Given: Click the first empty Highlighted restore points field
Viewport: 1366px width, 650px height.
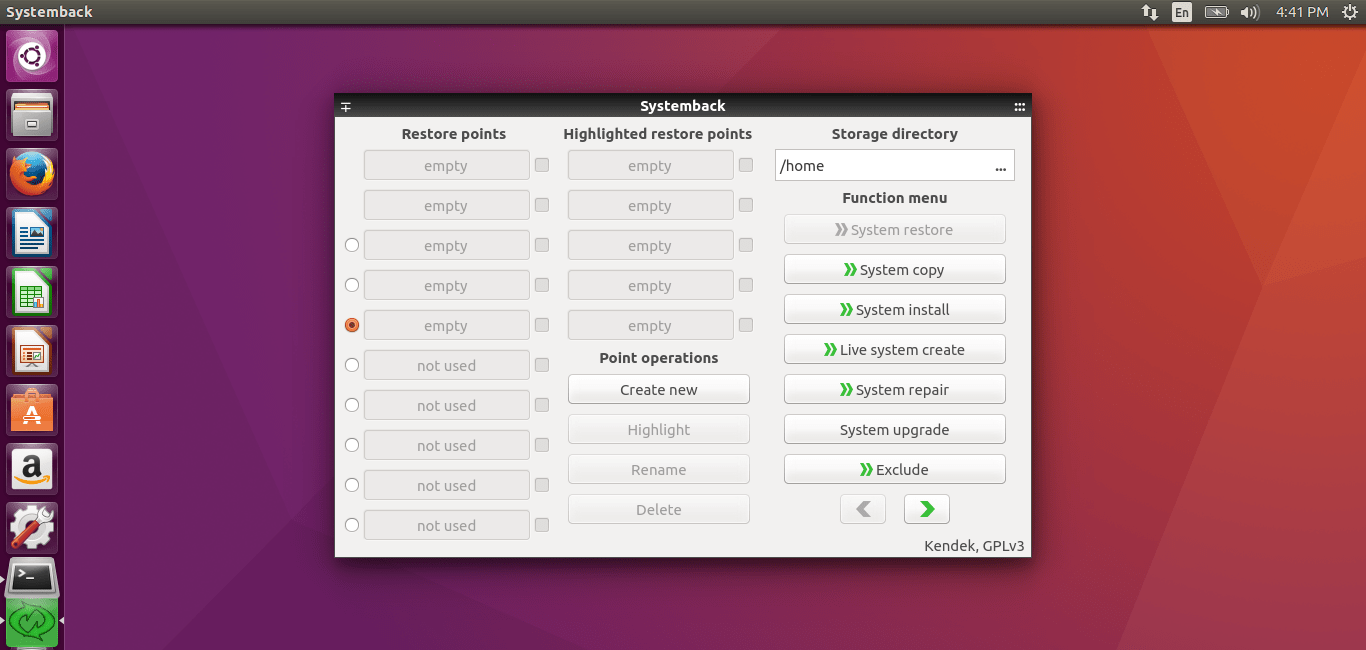Looking at the screenshot, I should pos(650,165).
